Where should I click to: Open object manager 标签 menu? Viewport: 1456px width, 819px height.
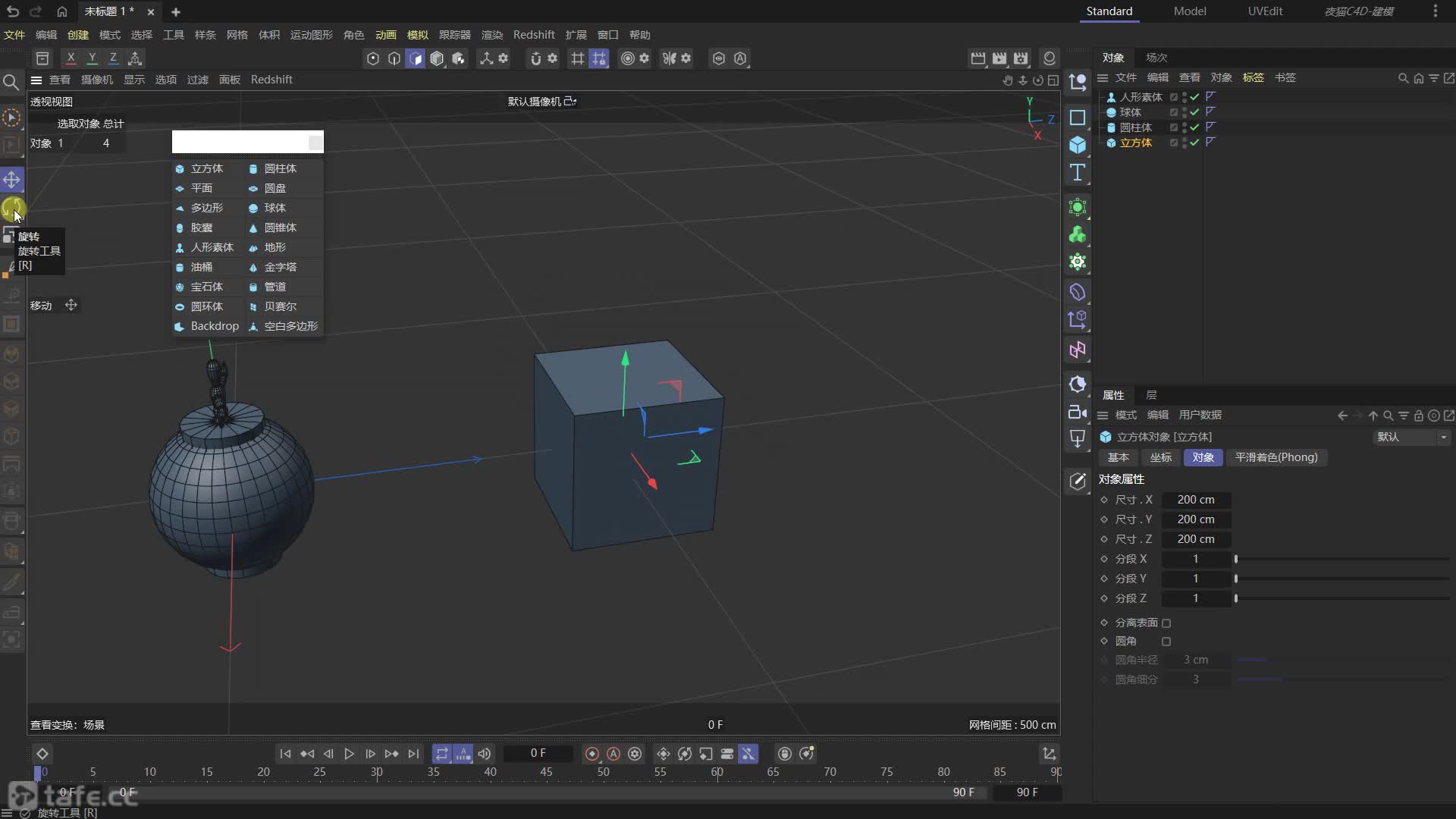[1253, 77]
